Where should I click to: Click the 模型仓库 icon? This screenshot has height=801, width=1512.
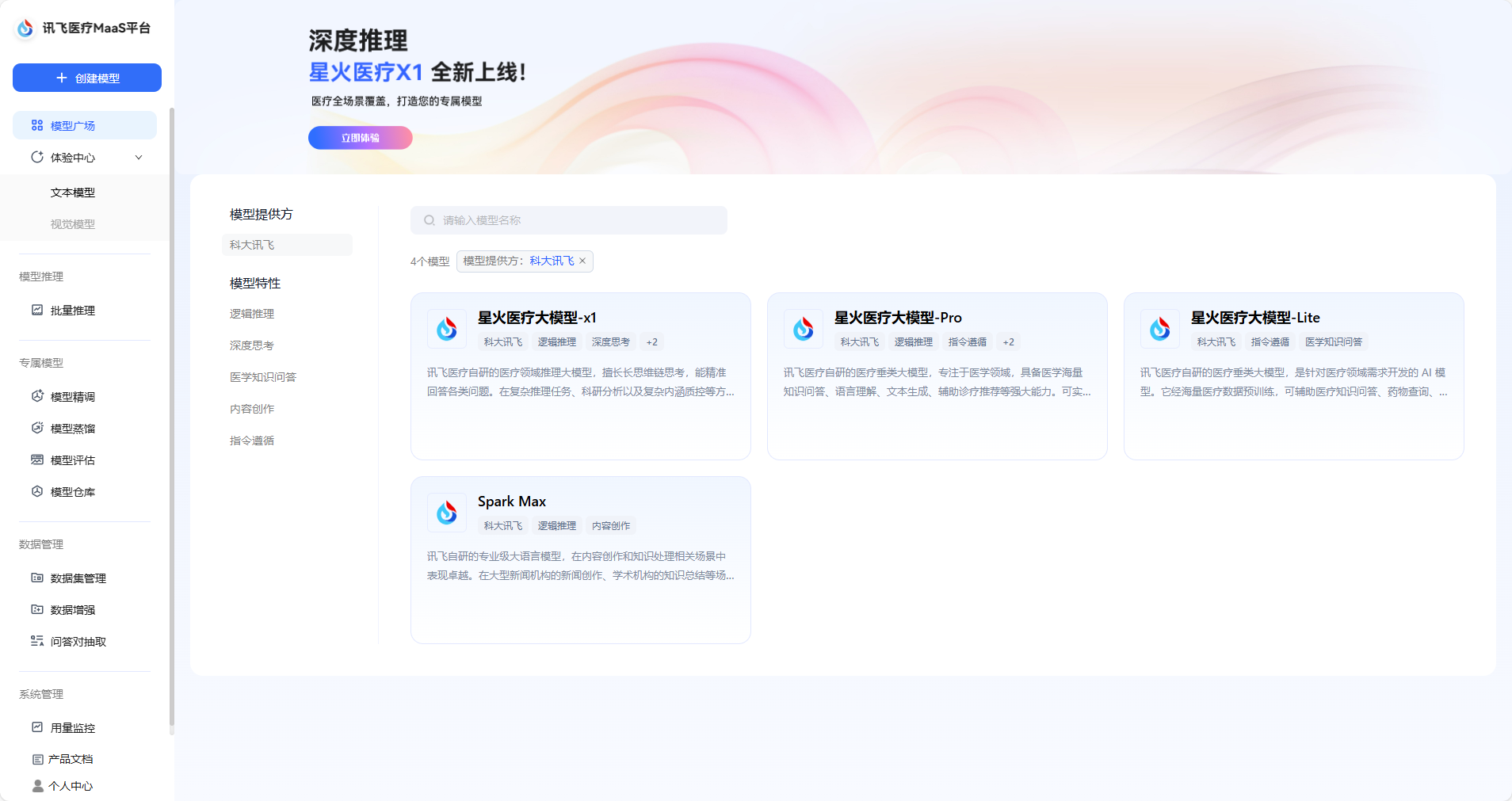(x=37, y=491)
